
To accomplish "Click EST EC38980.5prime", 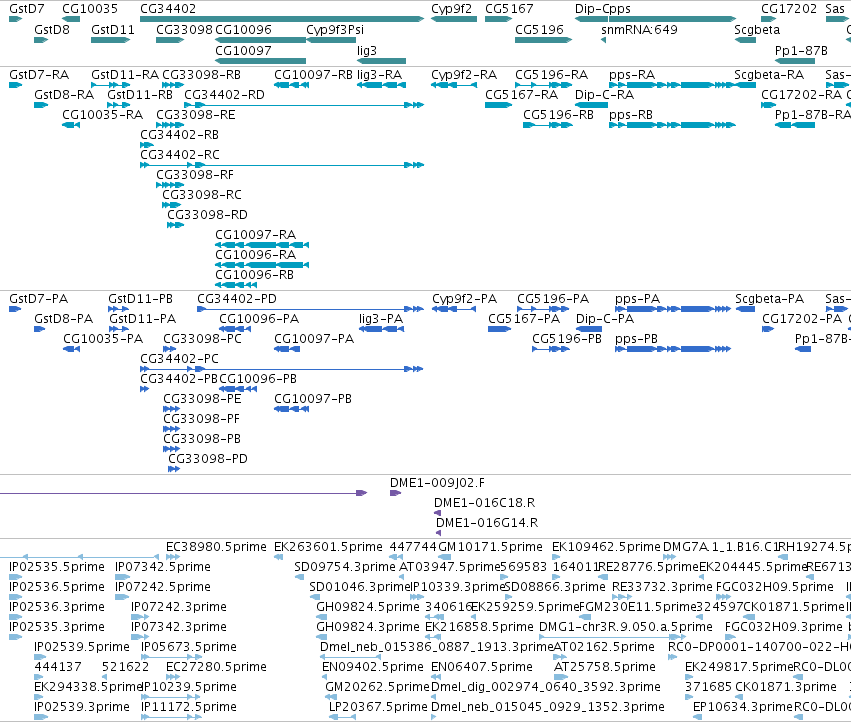I will (216, 547).
